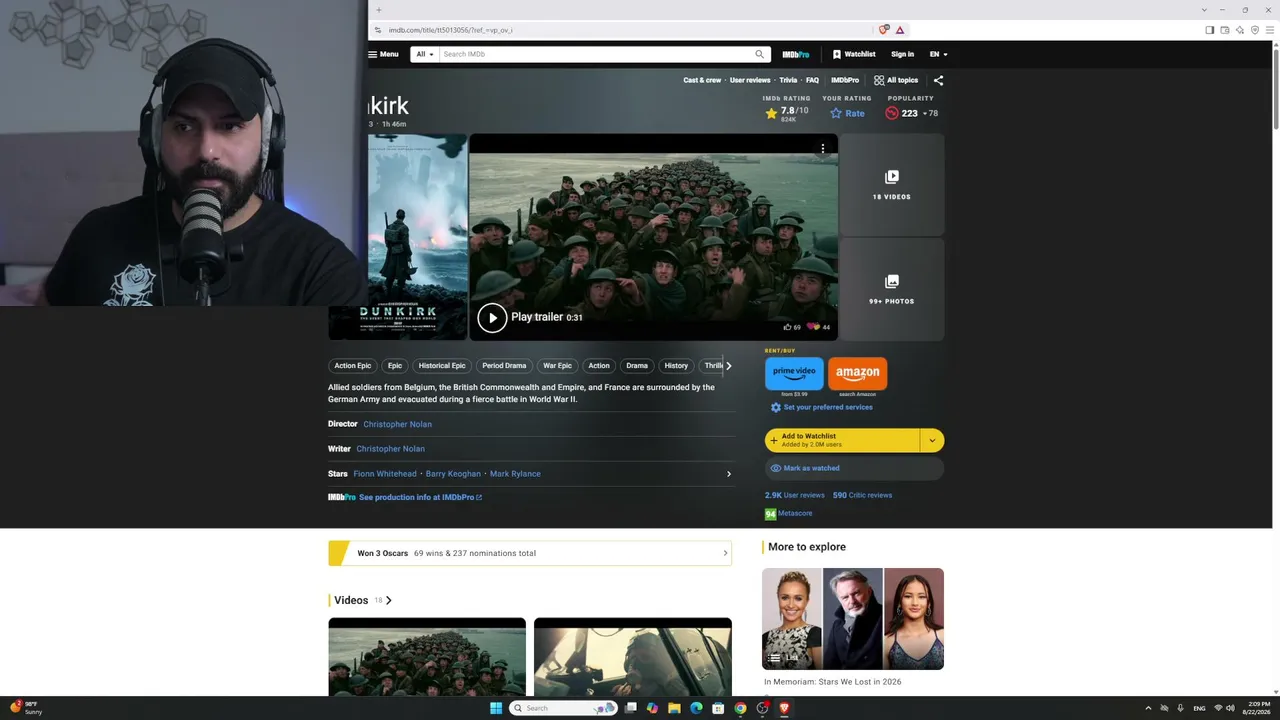Open the Trivia section link
Viewport: 1280px width, 720px height.
[x=788, y=80]
